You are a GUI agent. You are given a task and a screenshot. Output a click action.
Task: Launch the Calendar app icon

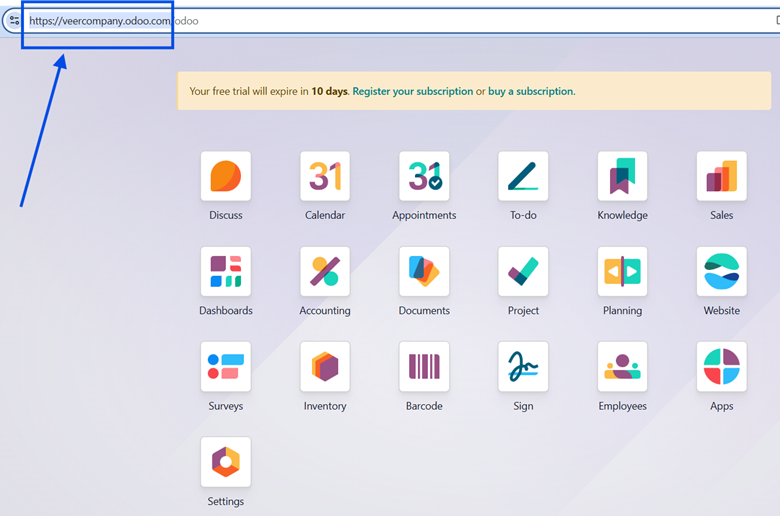[325, 177]
